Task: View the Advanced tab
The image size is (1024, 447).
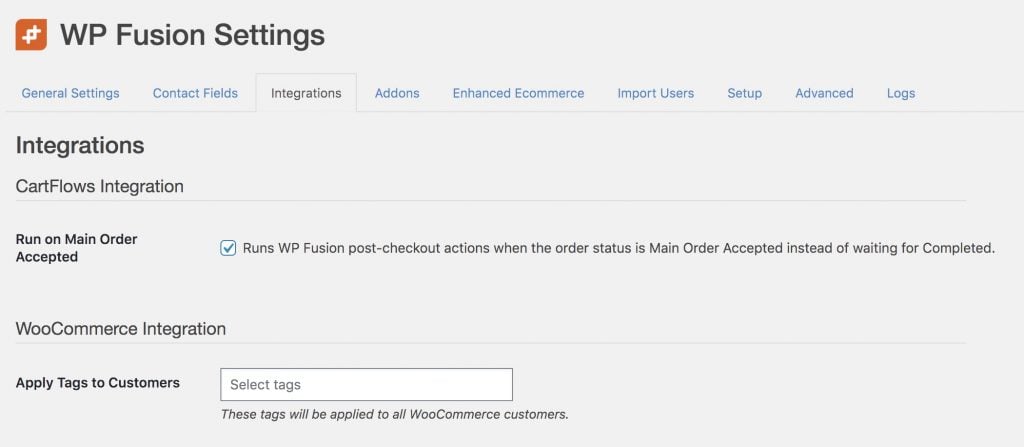Action: tap(824, 93)
